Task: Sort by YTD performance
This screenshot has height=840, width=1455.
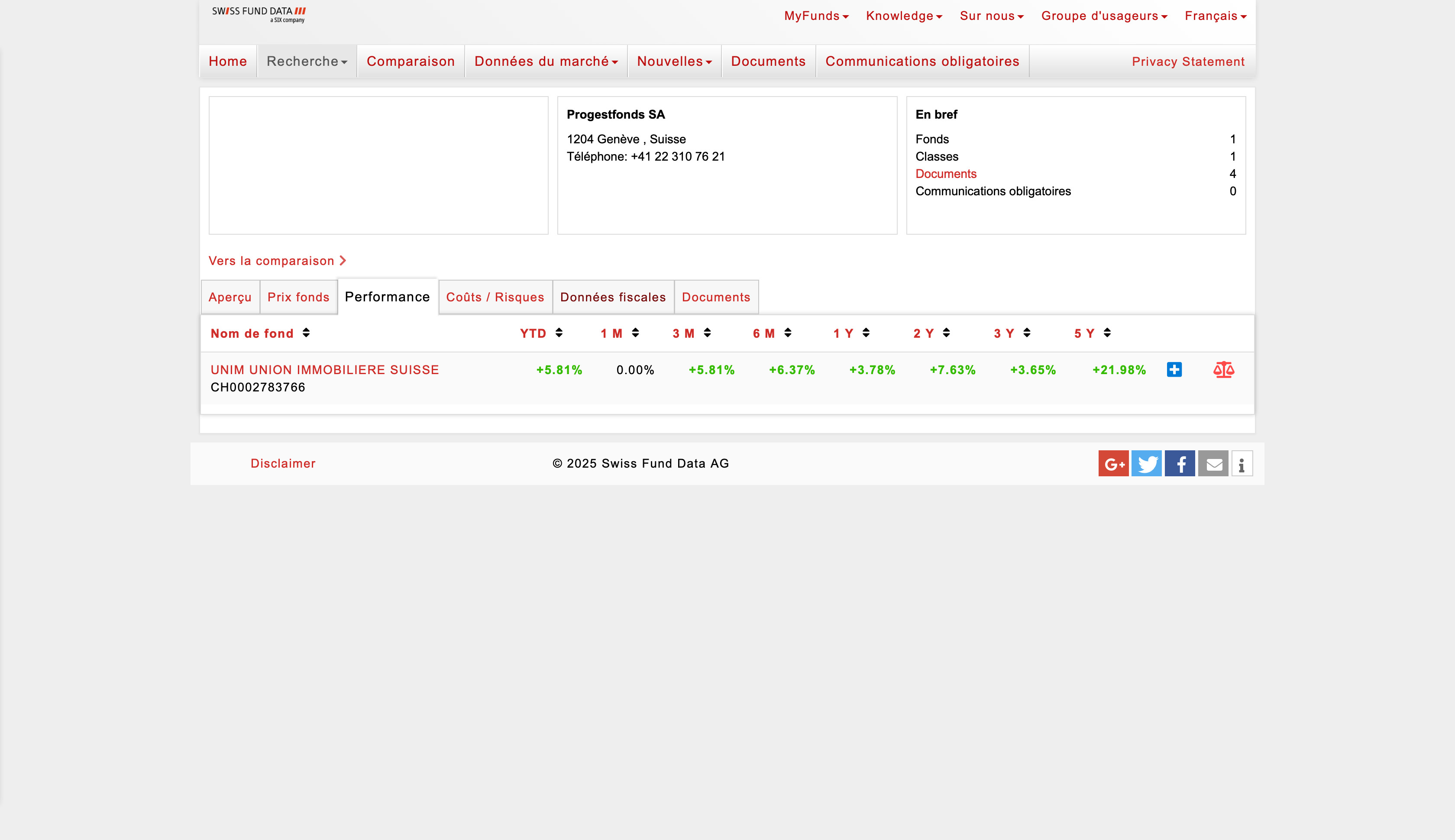Action: 541,333
